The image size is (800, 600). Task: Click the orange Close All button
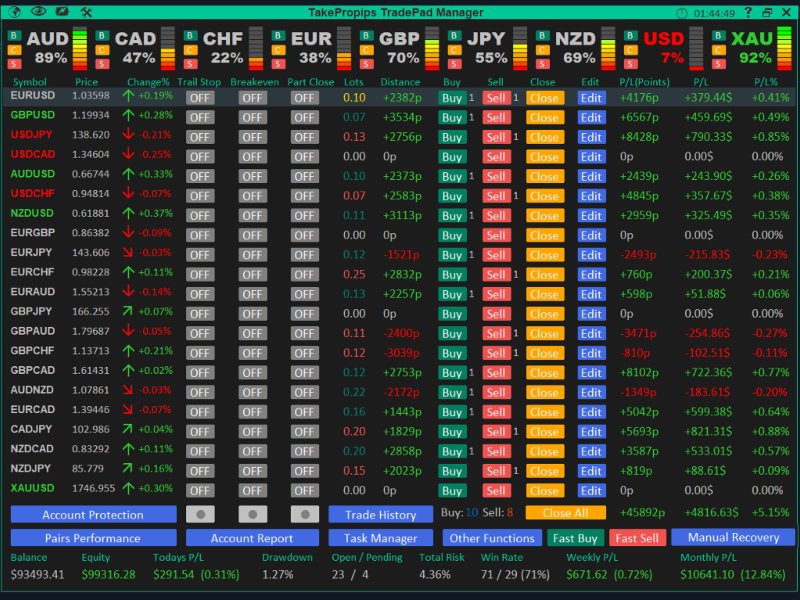click(565, 513)
